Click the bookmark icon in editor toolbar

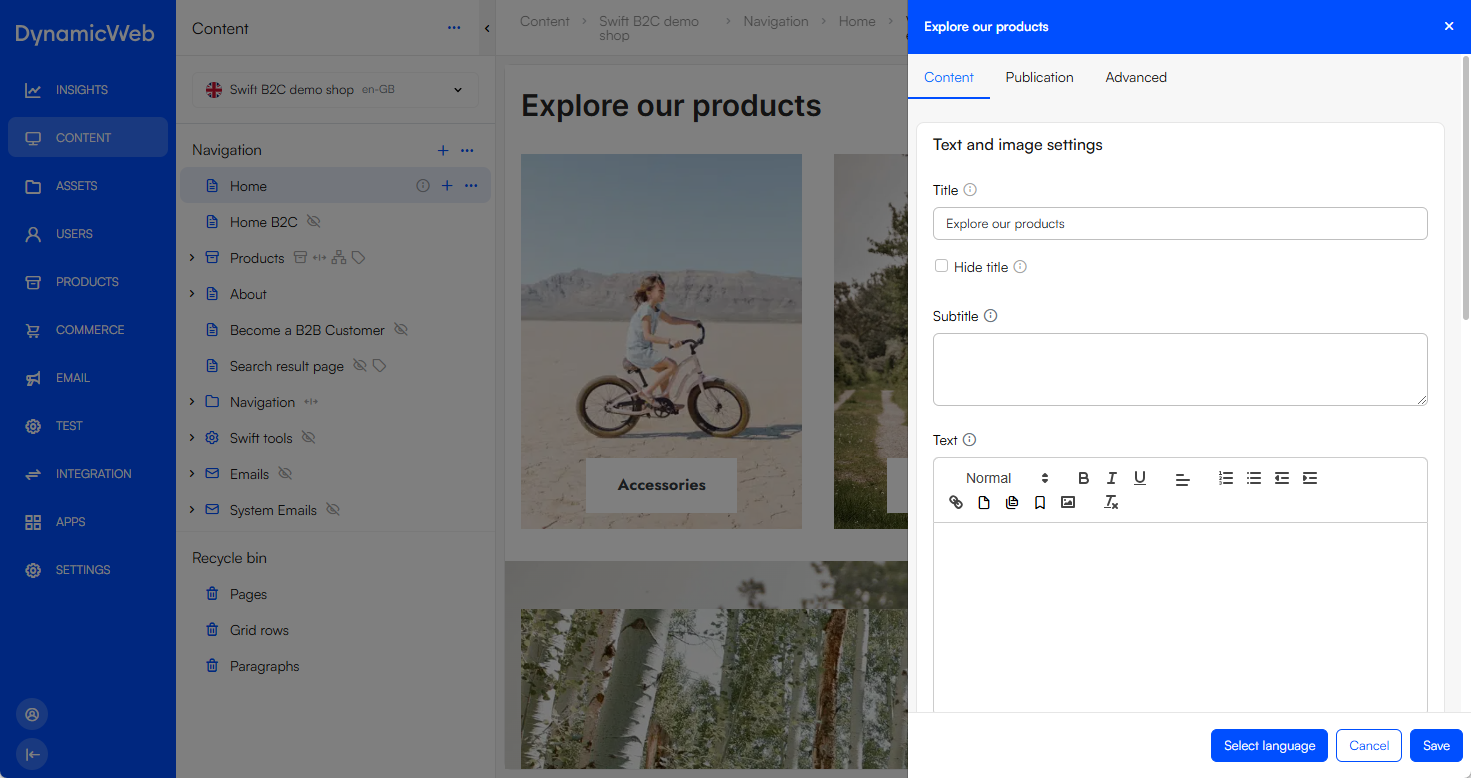point(1040,502)
